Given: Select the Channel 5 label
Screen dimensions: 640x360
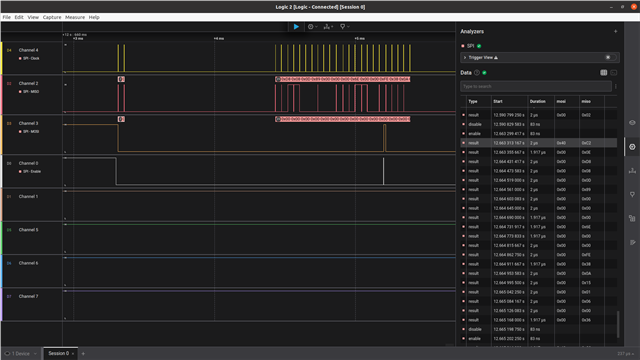Looking at the screenshot, I should (28, 230).
